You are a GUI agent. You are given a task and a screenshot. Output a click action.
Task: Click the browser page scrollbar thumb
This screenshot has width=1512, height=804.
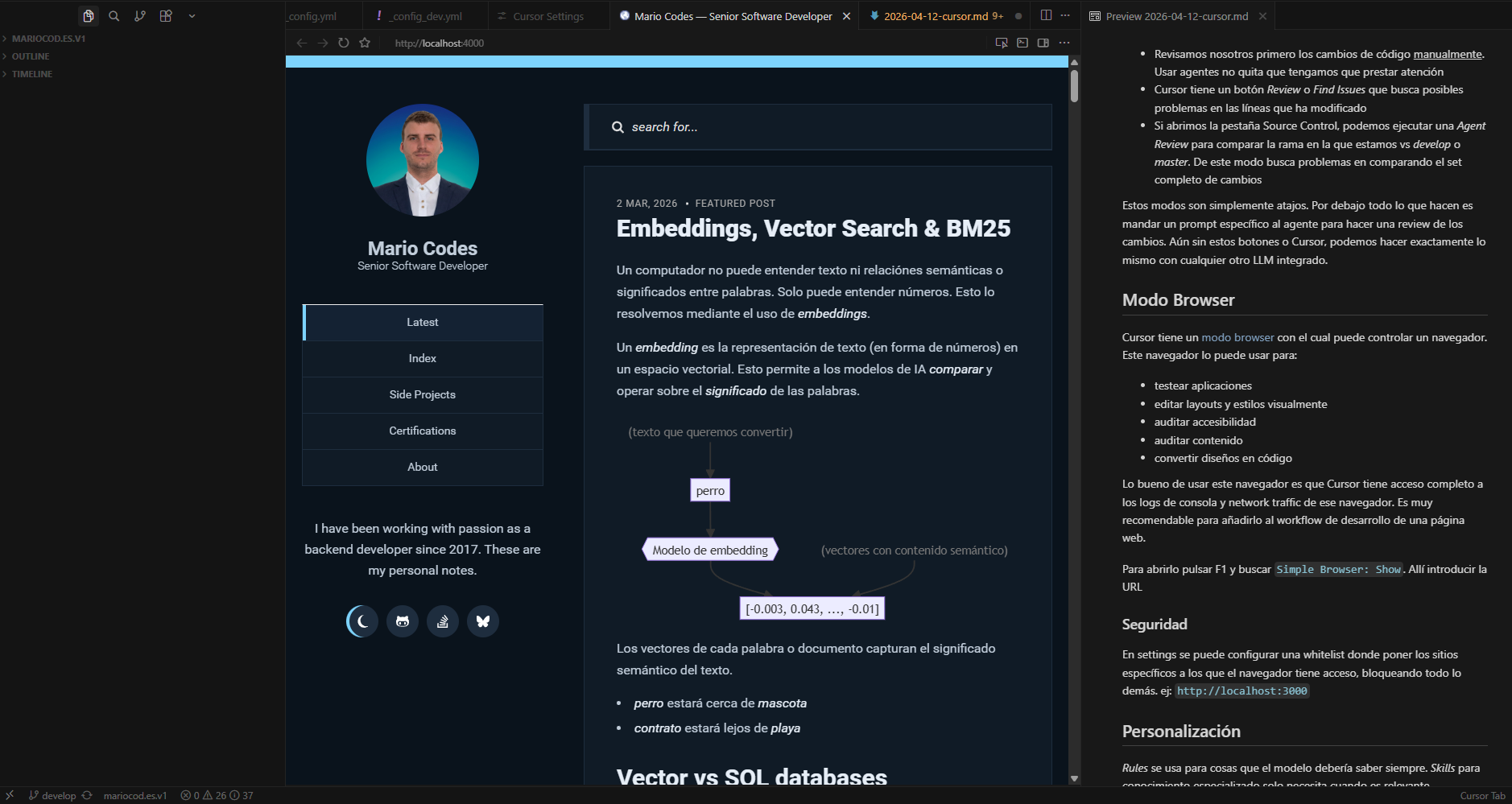(x=1074, y=86)
